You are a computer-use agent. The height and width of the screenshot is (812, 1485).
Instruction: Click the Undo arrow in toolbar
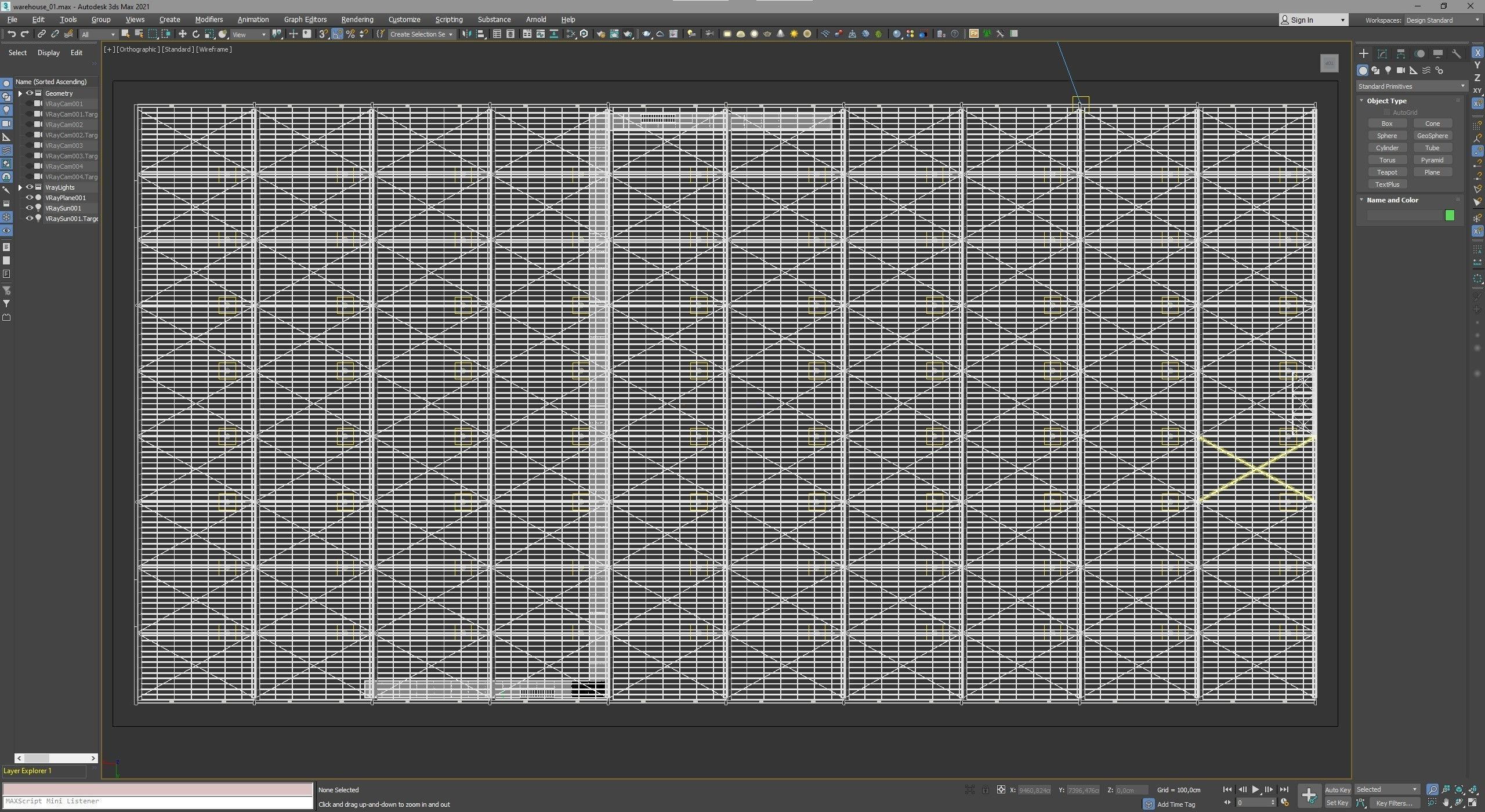point(11,34)
